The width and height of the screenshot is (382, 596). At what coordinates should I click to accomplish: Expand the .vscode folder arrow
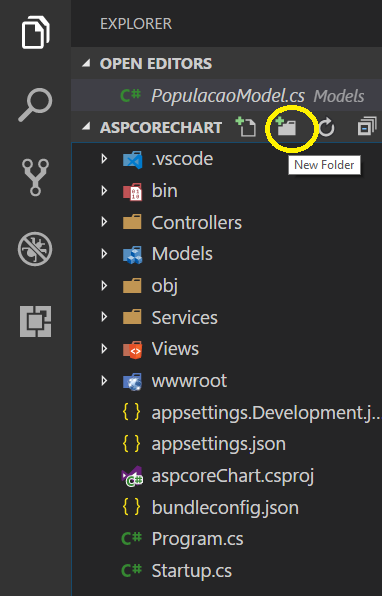[x=104, y=159]
